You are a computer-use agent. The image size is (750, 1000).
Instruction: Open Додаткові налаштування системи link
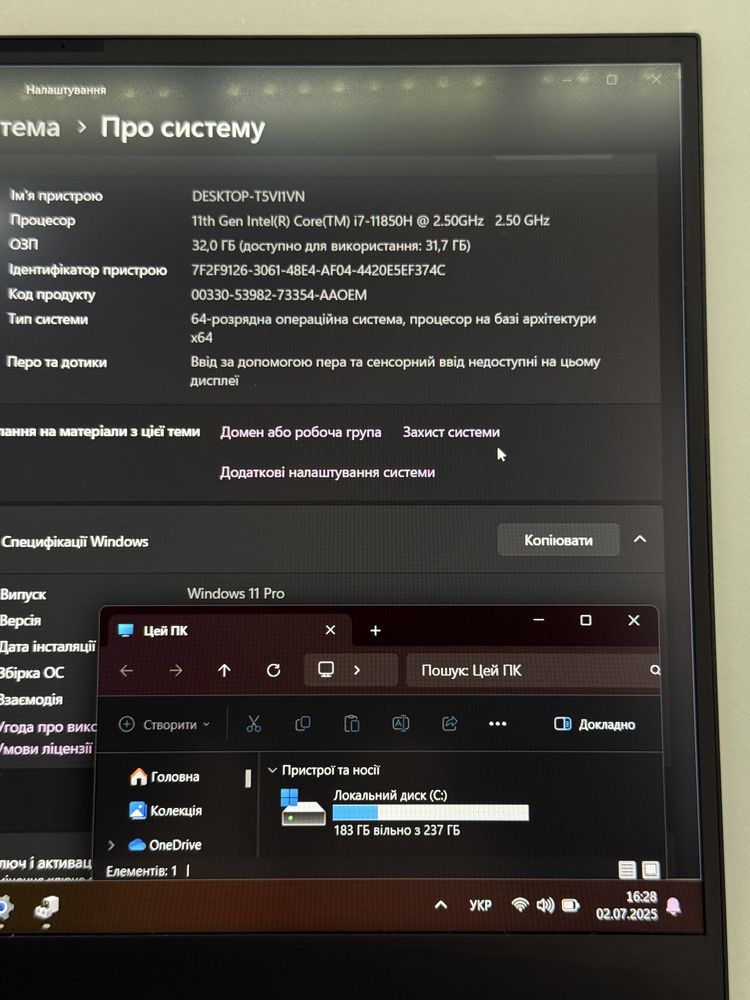coord(328,473)
